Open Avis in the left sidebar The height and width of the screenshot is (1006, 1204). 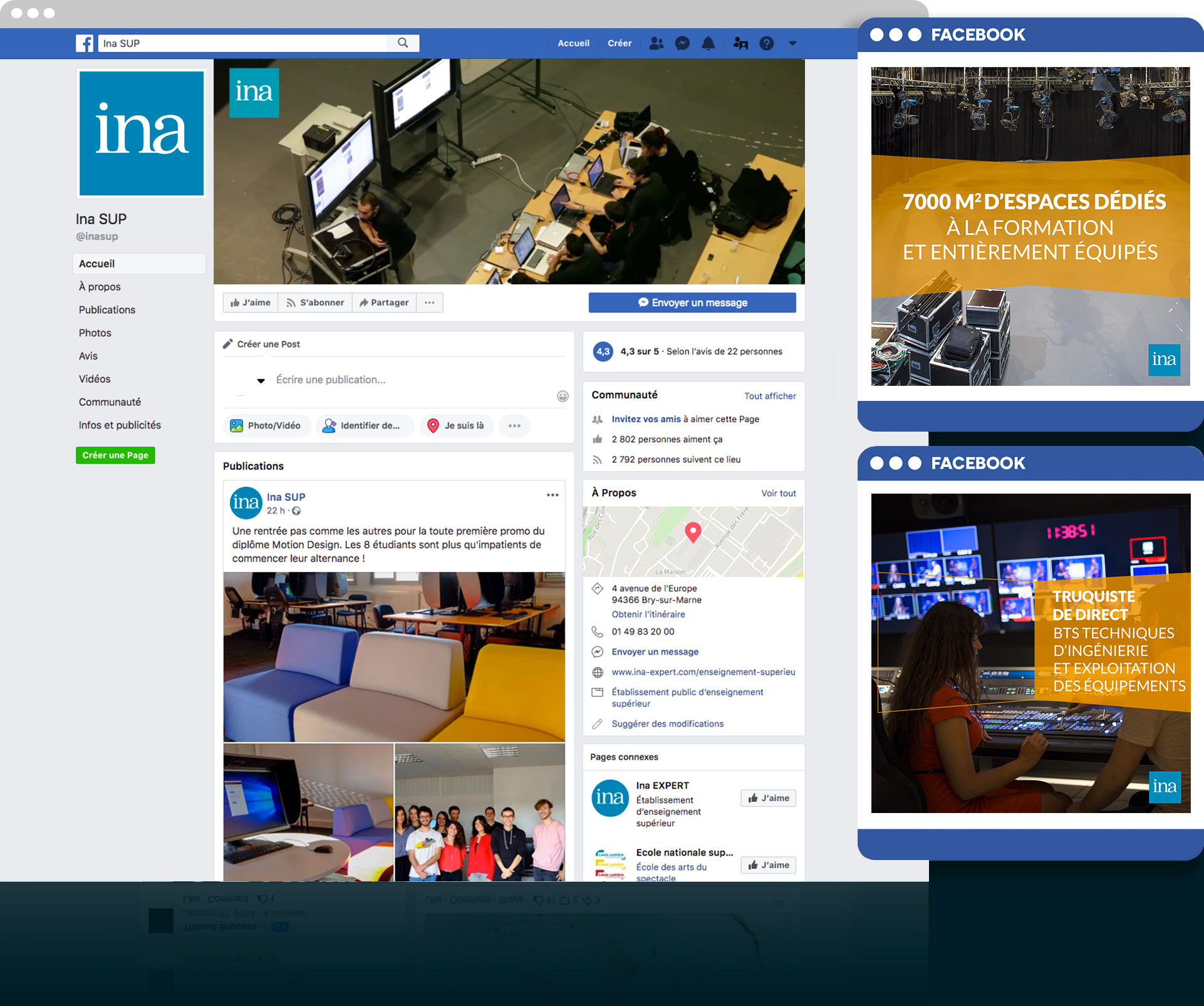tap(88, 356)
